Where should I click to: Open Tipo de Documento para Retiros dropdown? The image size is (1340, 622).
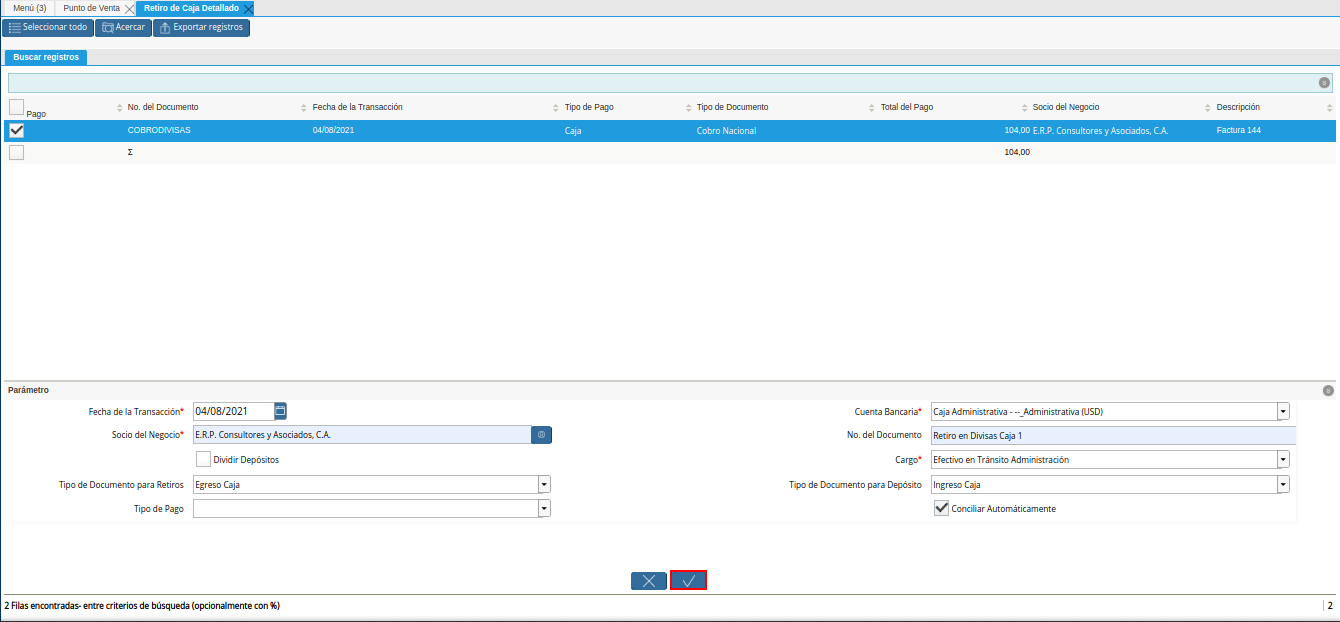[544, 484]
